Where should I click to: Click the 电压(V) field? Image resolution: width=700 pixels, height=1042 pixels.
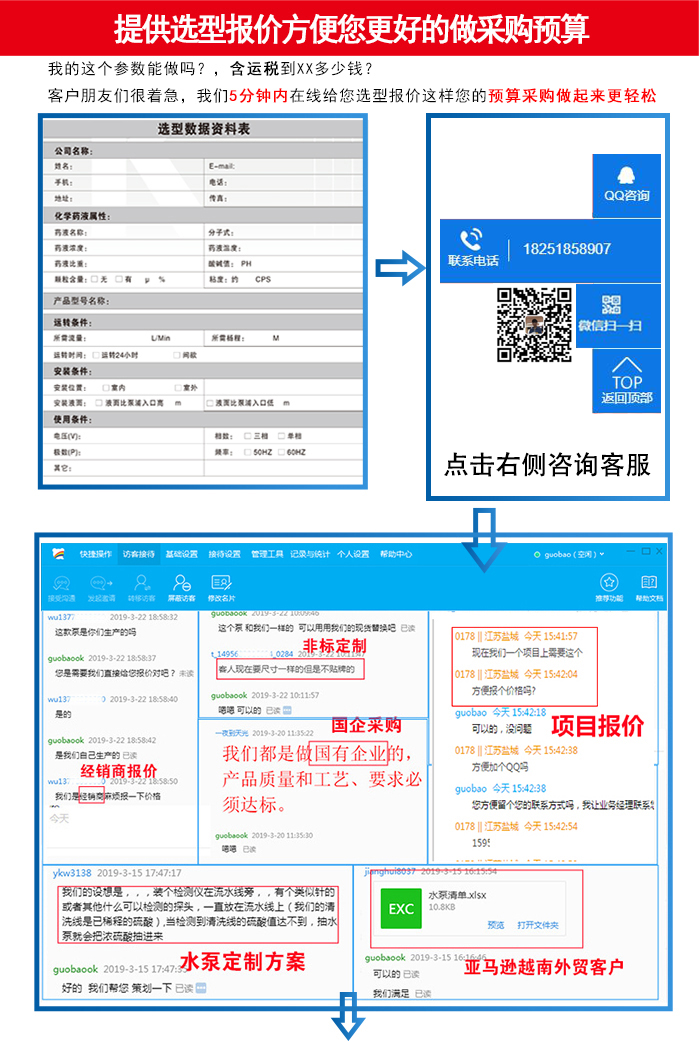(126, 437)
